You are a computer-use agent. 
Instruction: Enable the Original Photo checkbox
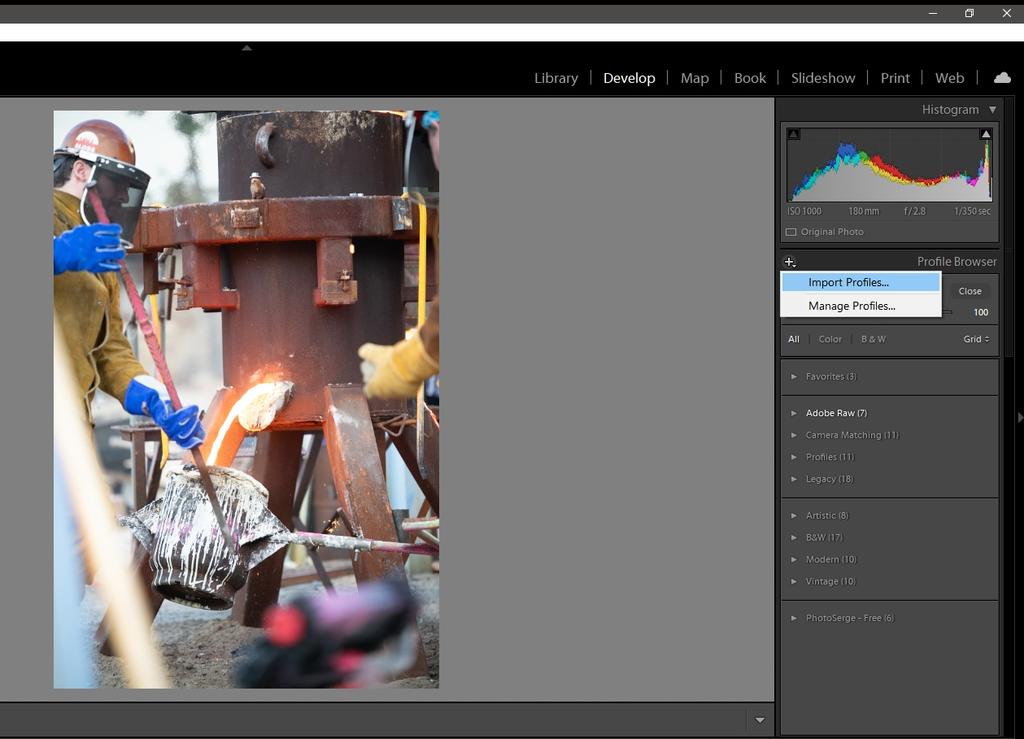click(791, 232)
